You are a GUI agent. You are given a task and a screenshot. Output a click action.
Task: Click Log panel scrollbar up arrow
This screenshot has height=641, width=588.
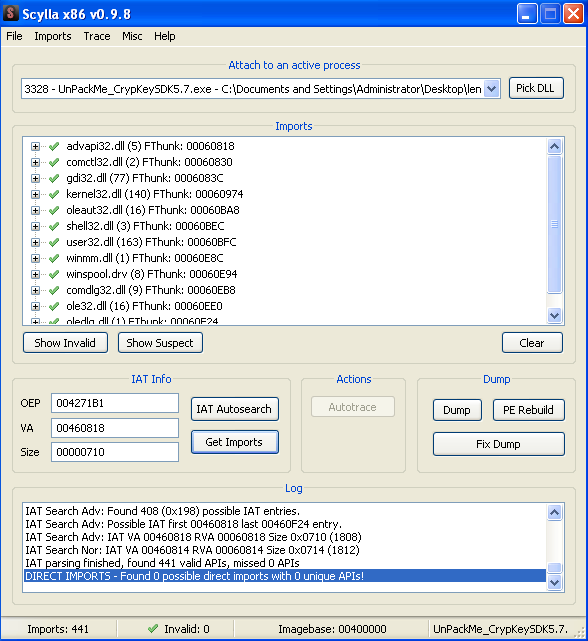[x=554, y=512]
